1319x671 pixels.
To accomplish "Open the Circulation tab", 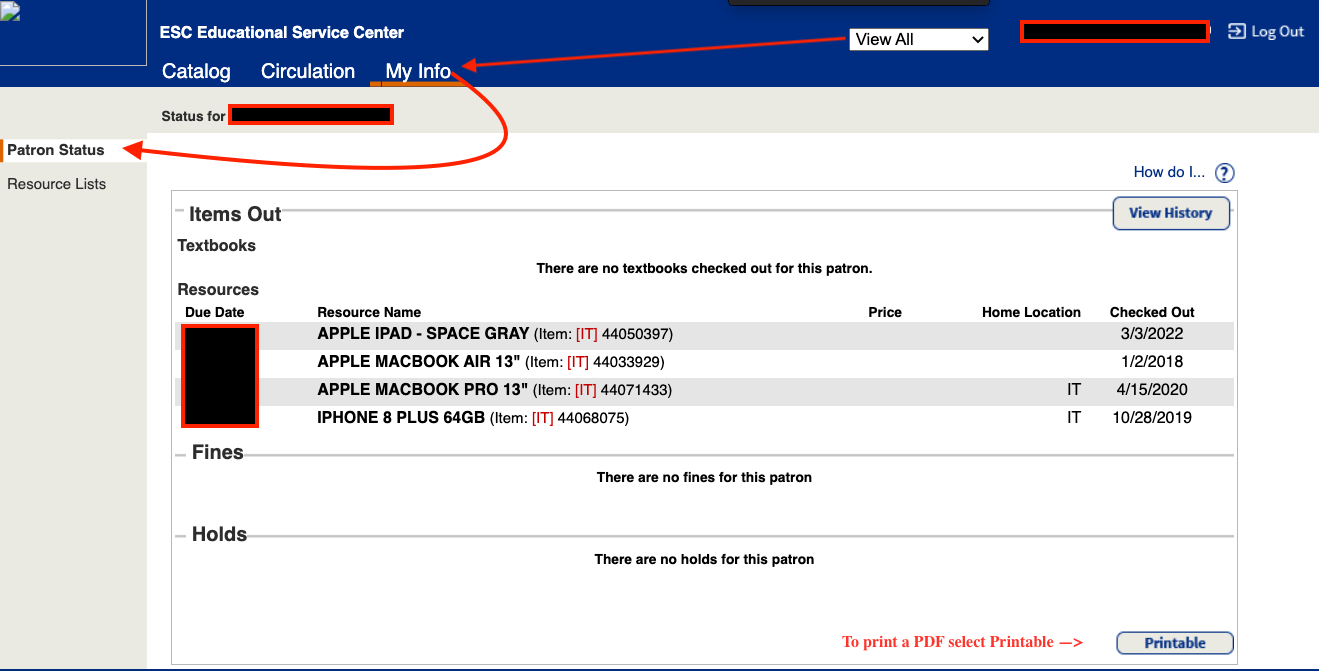I will pyautogui.click(x=308, y=71).
